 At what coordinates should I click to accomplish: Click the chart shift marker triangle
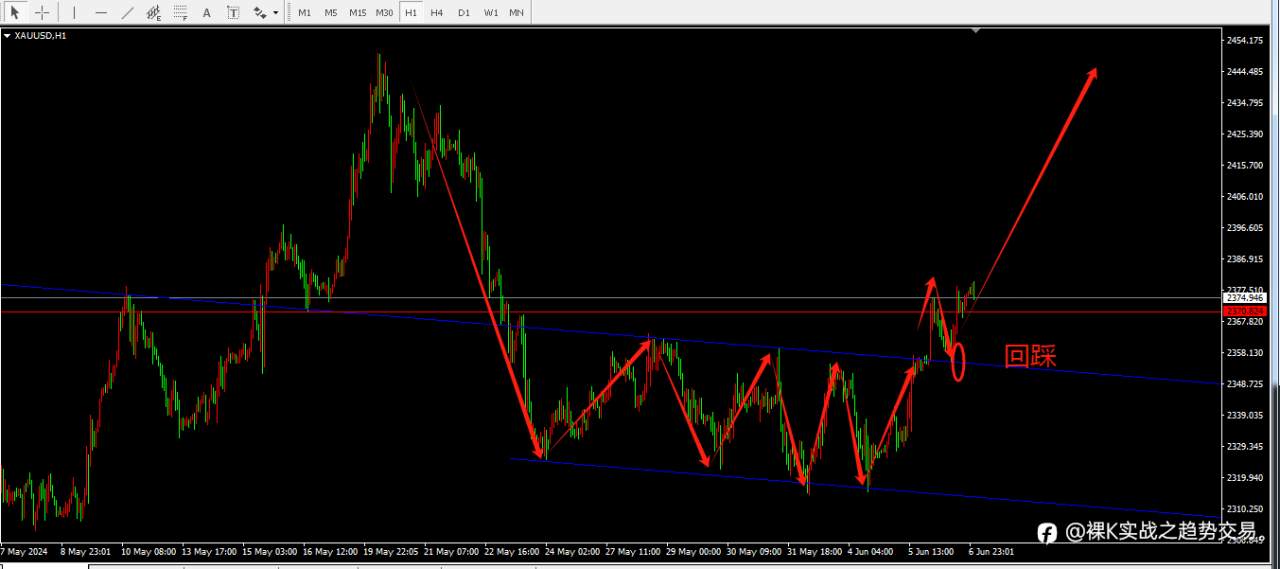pyautogui.click(x=977, y=31)
